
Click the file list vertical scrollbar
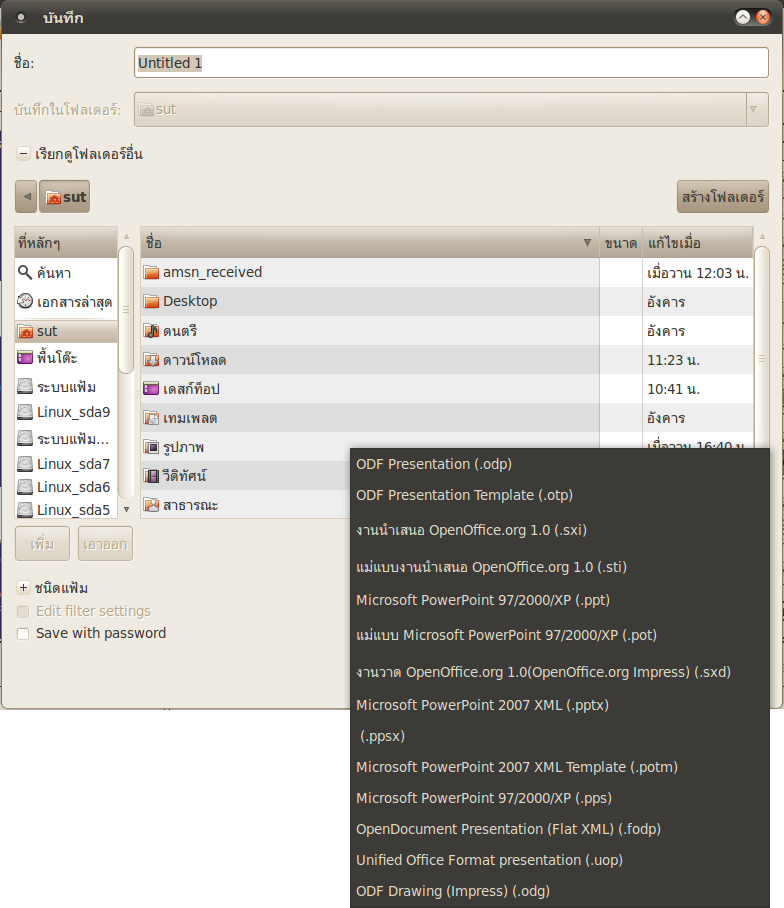(762, 347)
